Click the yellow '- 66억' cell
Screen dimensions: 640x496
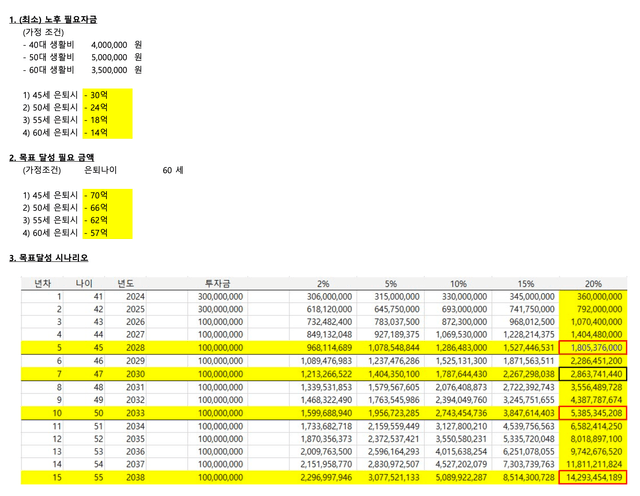[x=107, y=208]
